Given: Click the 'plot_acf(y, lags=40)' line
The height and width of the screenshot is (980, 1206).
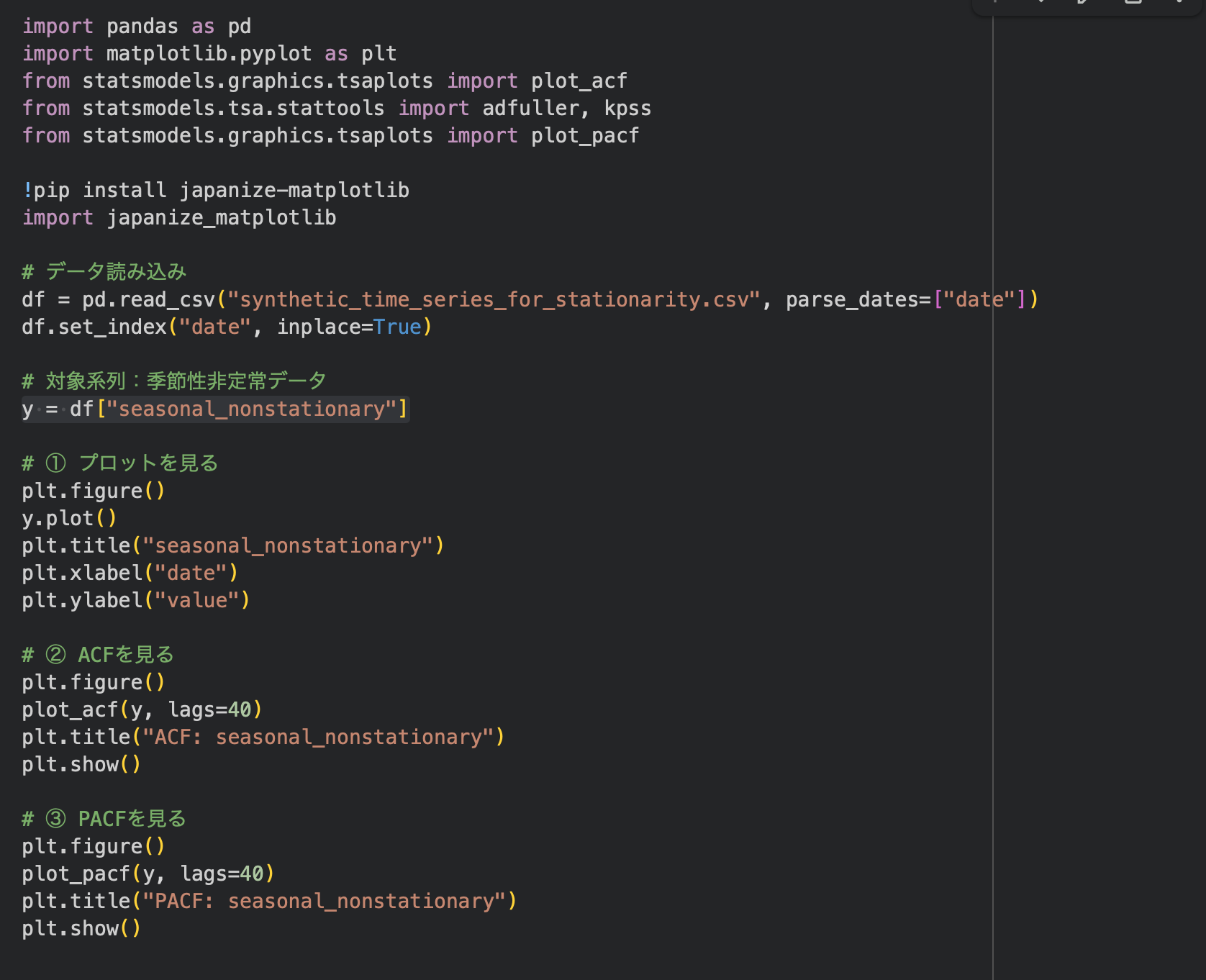Looking at the screenshot, I should pos(142,710).
